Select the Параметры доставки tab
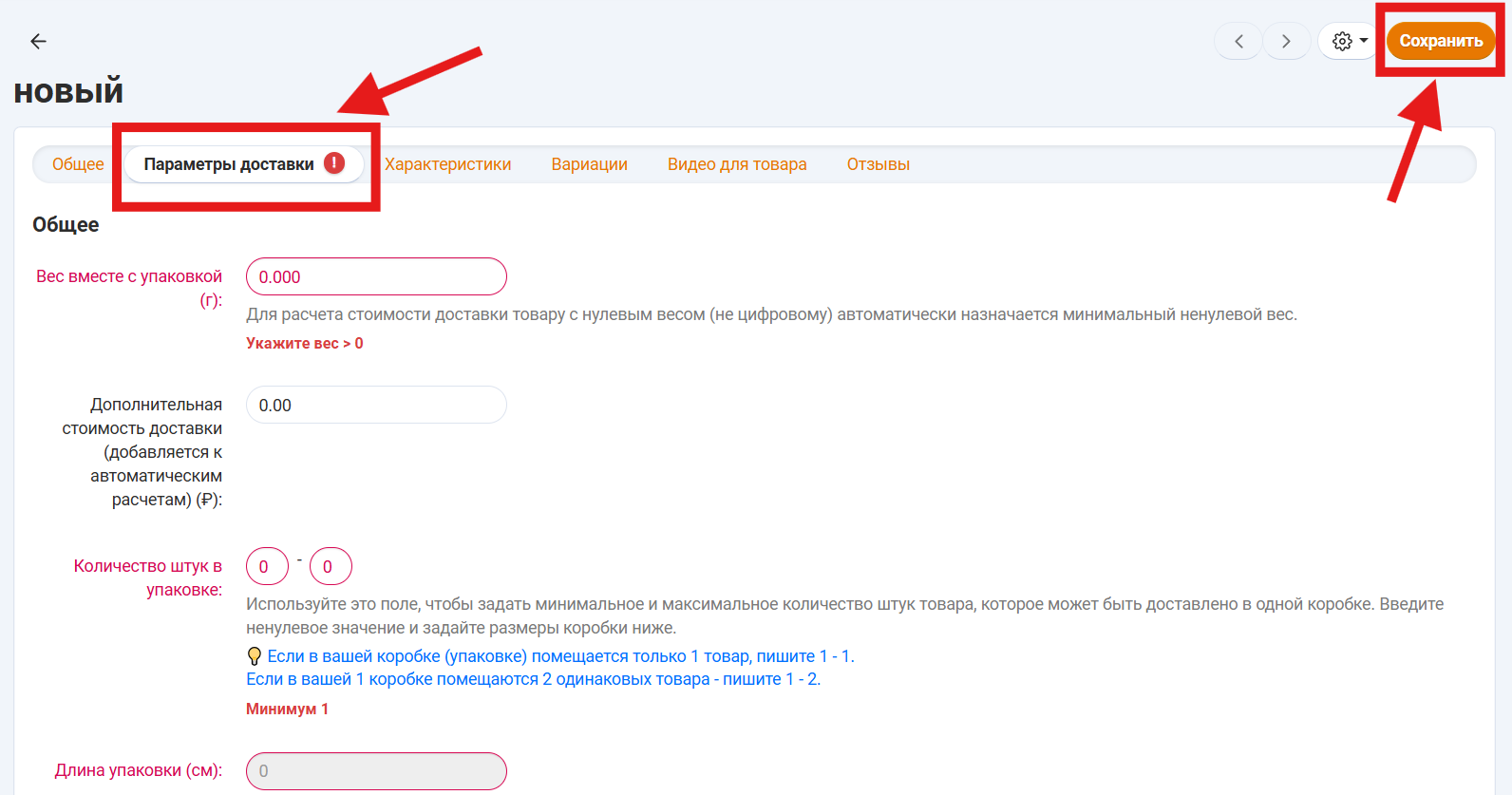Viewport: 1512px width, 795px height. (x=229, y=164)
